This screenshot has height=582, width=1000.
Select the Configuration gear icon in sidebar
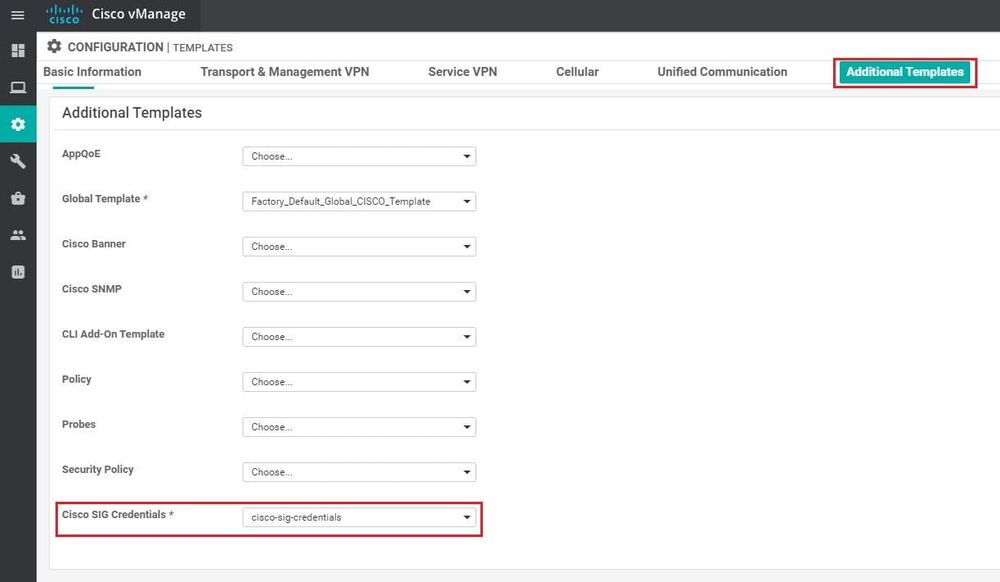[x=17, y=125]
